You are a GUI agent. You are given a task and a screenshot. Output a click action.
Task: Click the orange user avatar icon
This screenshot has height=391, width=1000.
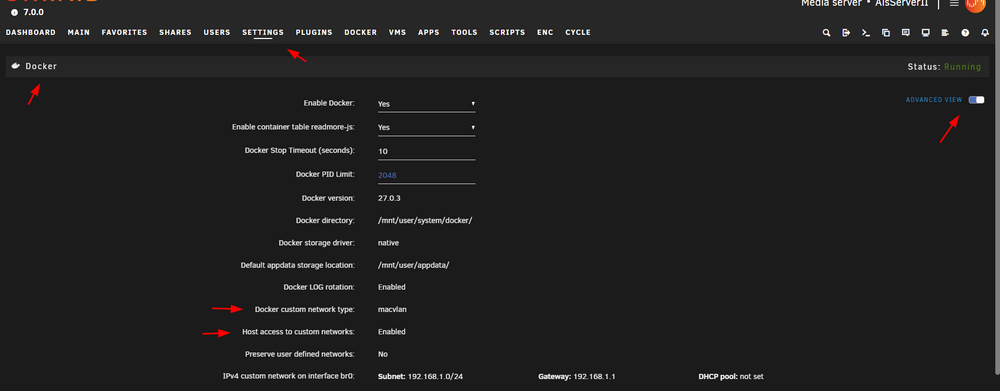coord(975,4)
